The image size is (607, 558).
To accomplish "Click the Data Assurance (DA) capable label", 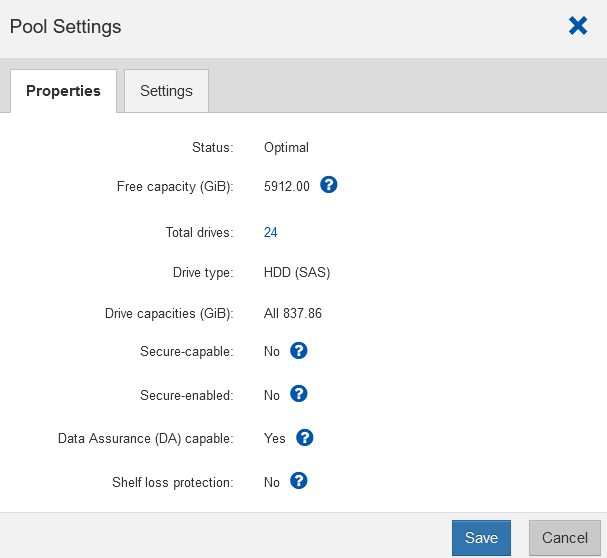I will [x=146, y=438].
